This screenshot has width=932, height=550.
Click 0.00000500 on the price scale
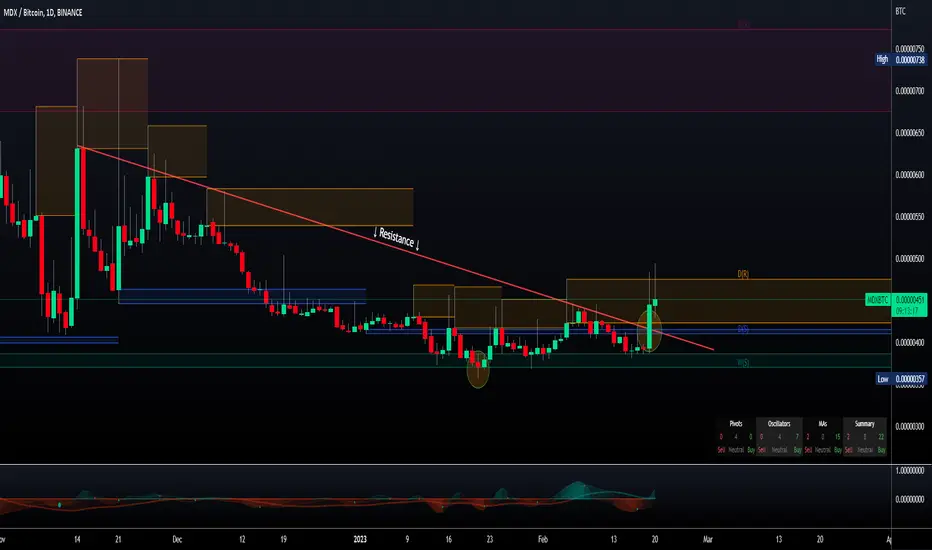point(910,259)
